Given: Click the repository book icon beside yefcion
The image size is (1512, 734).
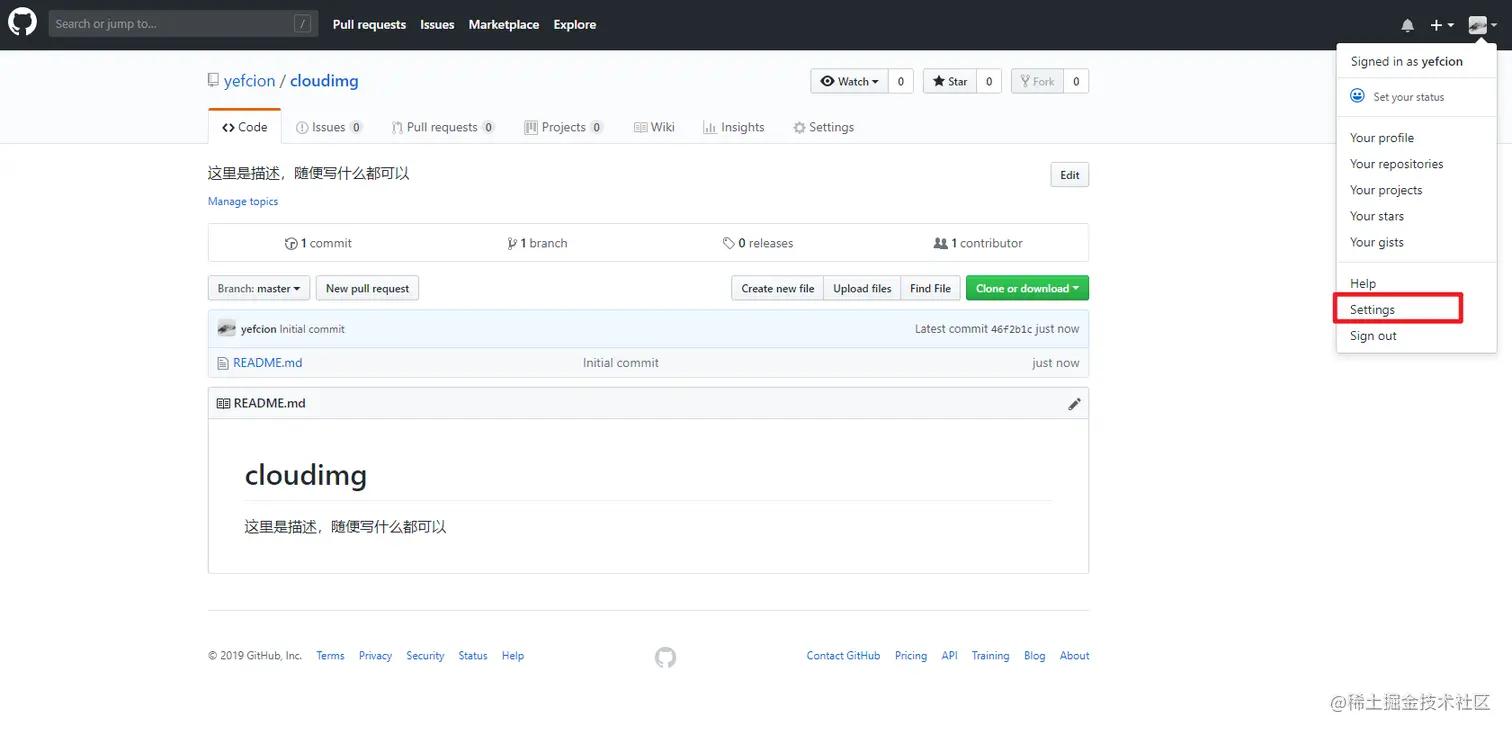Looking at the screenshot, I should point(213,81).
